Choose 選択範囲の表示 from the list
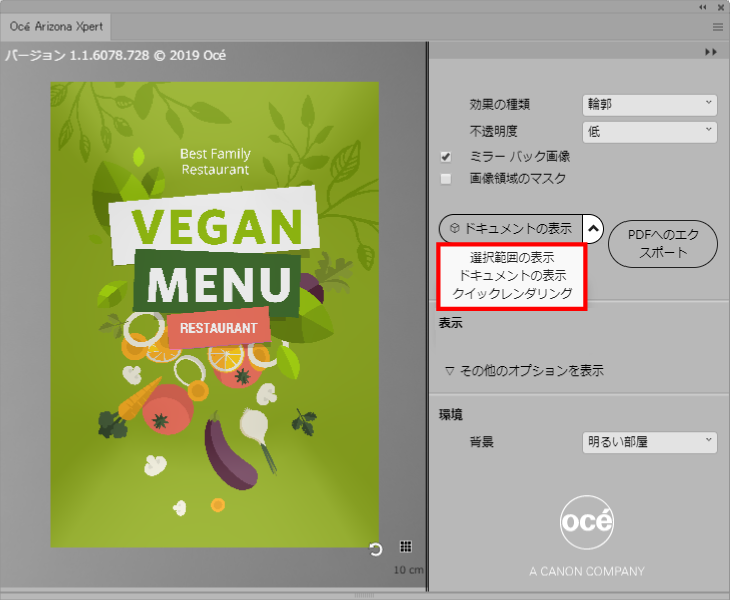730x600 pixels. 512,257
